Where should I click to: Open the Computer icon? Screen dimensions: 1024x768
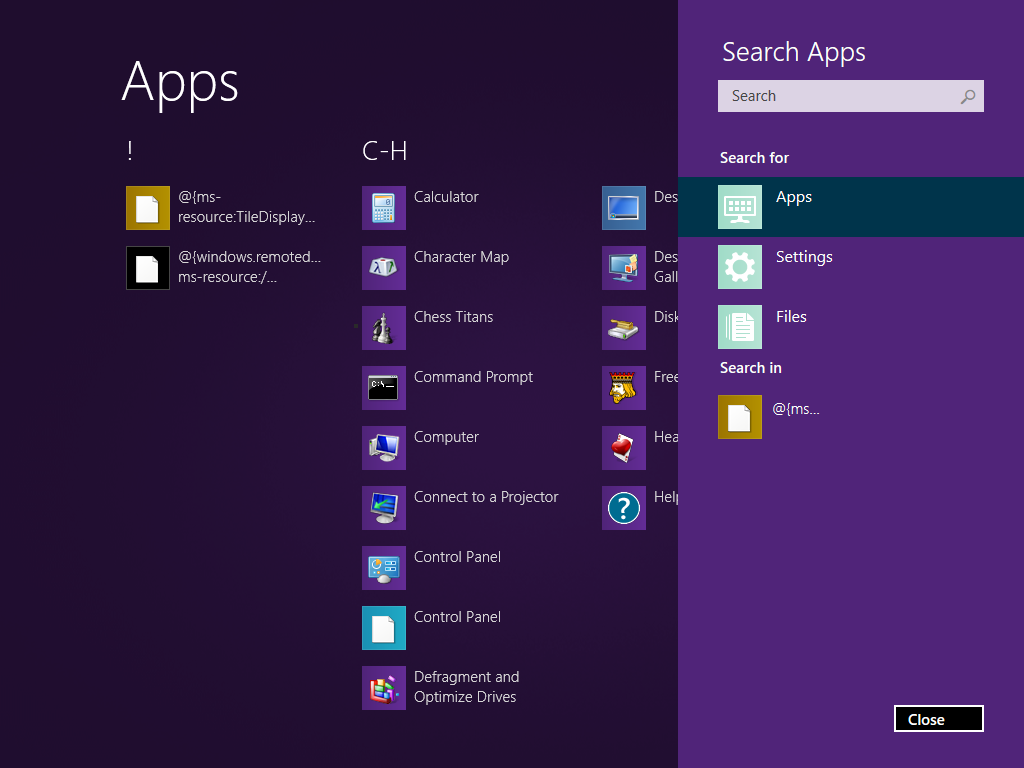tap(383, 448)
